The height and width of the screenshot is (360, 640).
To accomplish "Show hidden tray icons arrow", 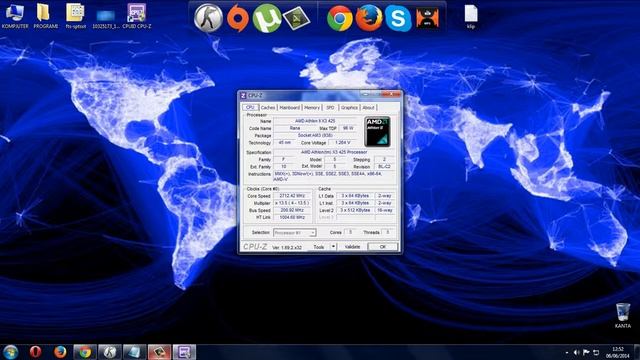I will coord(567,352).
